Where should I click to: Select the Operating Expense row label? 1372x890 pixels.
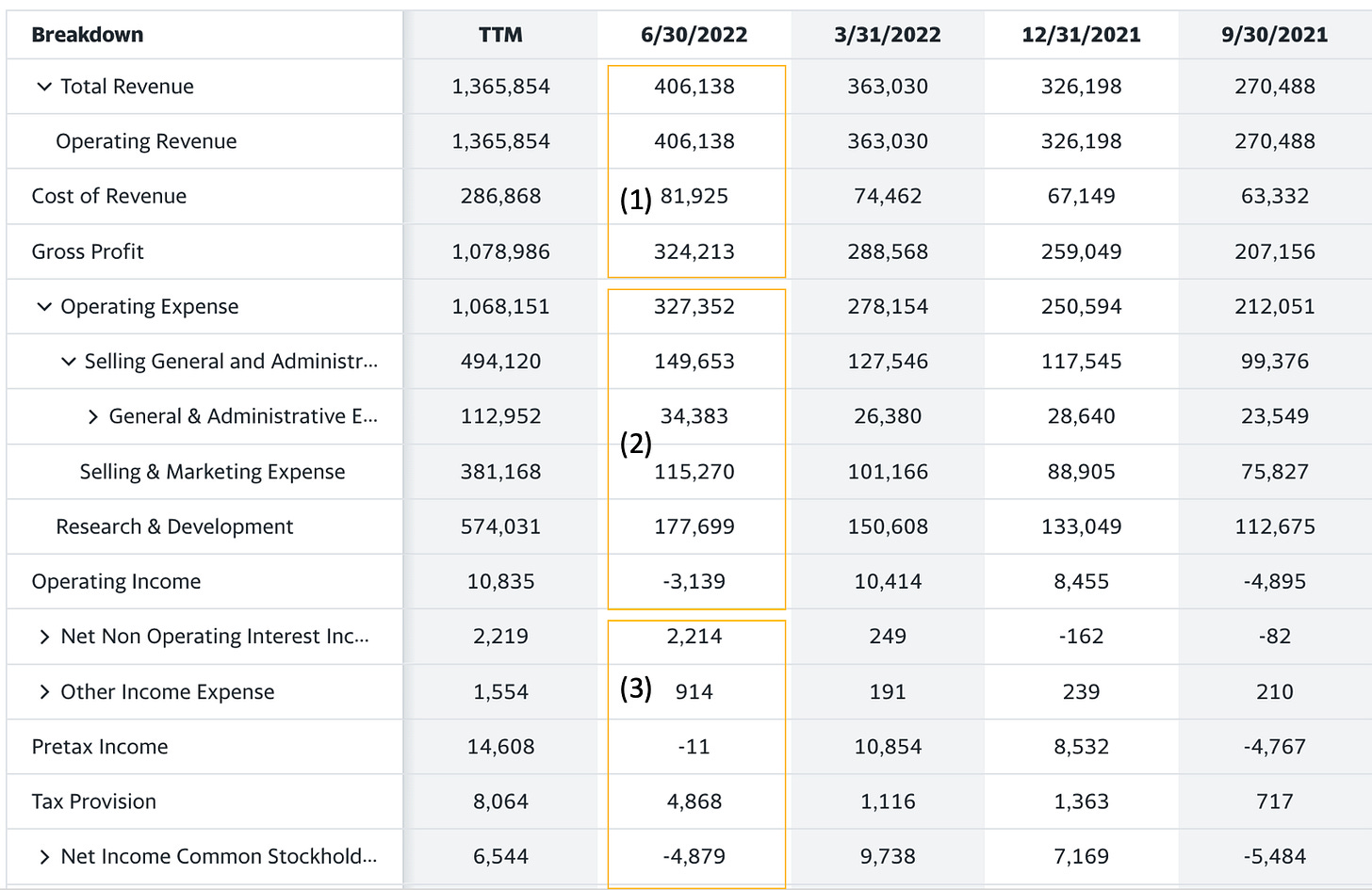tap(150, 307)
